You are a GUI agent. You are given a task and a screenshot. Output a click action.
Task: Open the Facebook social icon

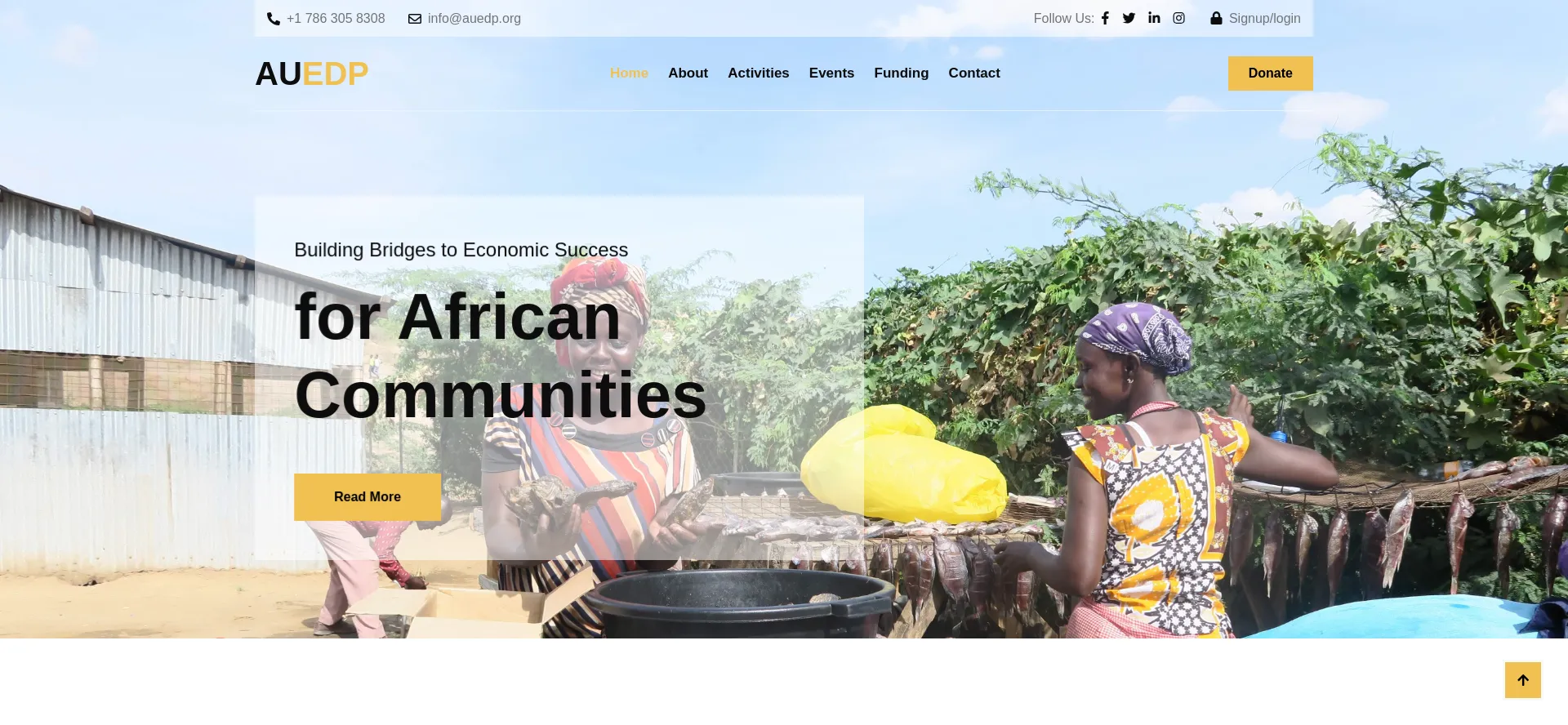tap(1105, 18)
